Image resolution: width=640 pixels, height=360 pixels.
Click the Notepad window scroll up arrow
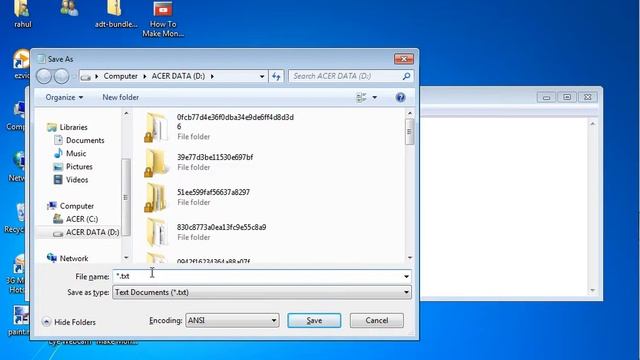(593, 123)
